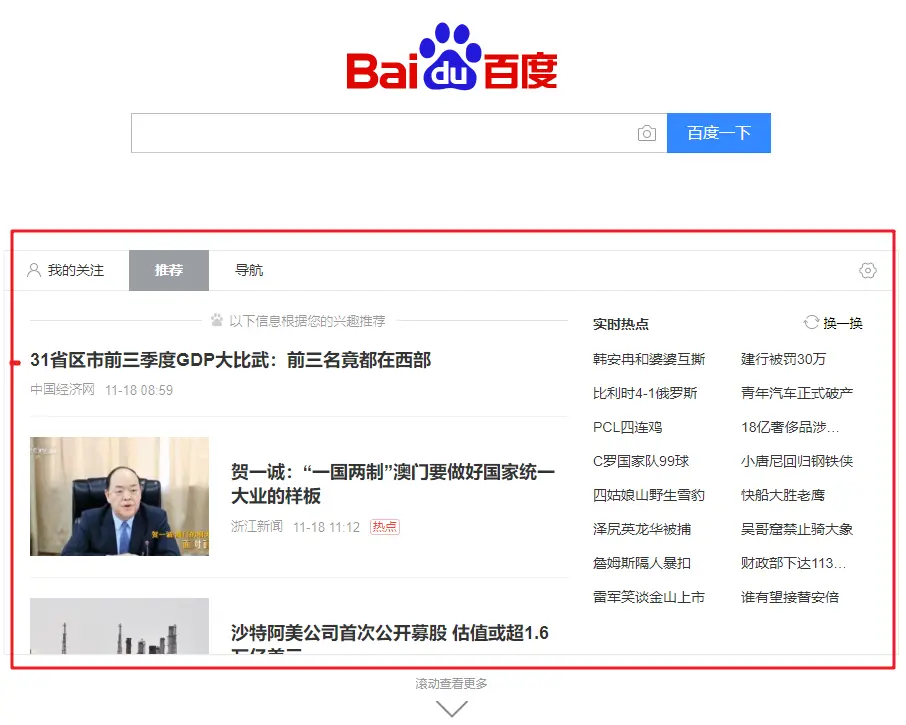Open hot topic 泽尻英龙华被捕
The height and width of the screenshot is (725, 906).
(x=642, y=529)
